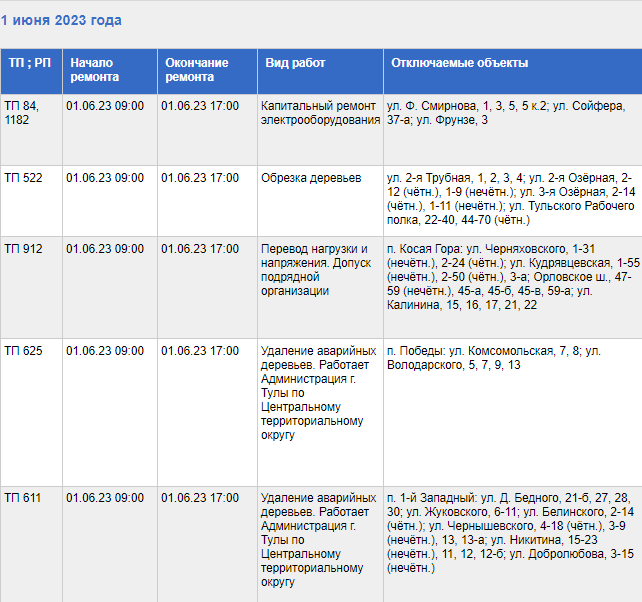This screenshot has height=602, width=642.
Task: Click start time 09:00 in ТП 625 row
Action: [x=105, y=351]
